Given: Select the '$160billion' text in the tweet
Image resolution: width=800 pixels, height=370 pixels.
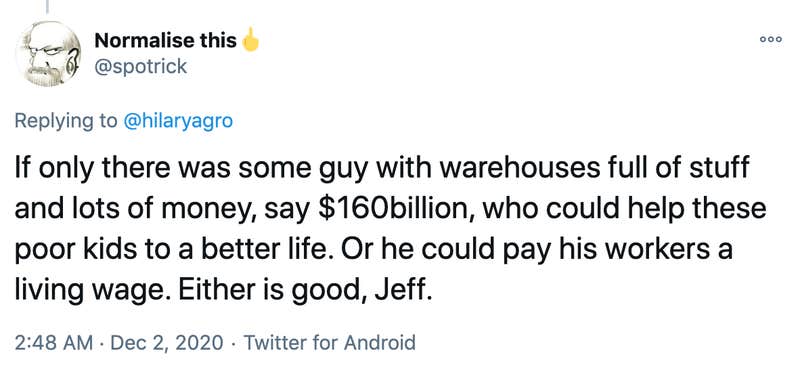Looking at the screenshot, I should point(390,210).
